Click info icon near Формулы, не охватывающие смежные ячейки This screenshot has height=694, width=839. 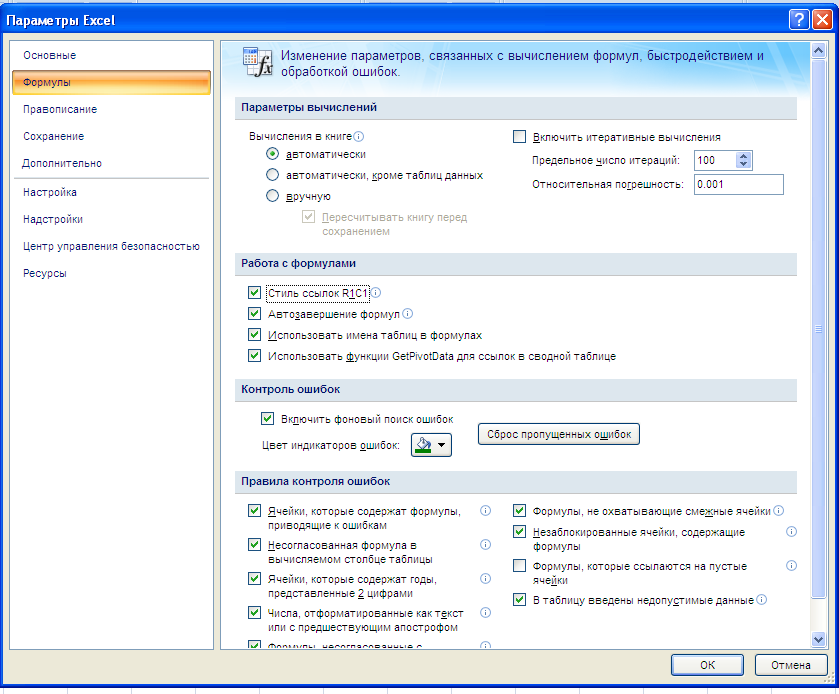[x=779, y=510]
